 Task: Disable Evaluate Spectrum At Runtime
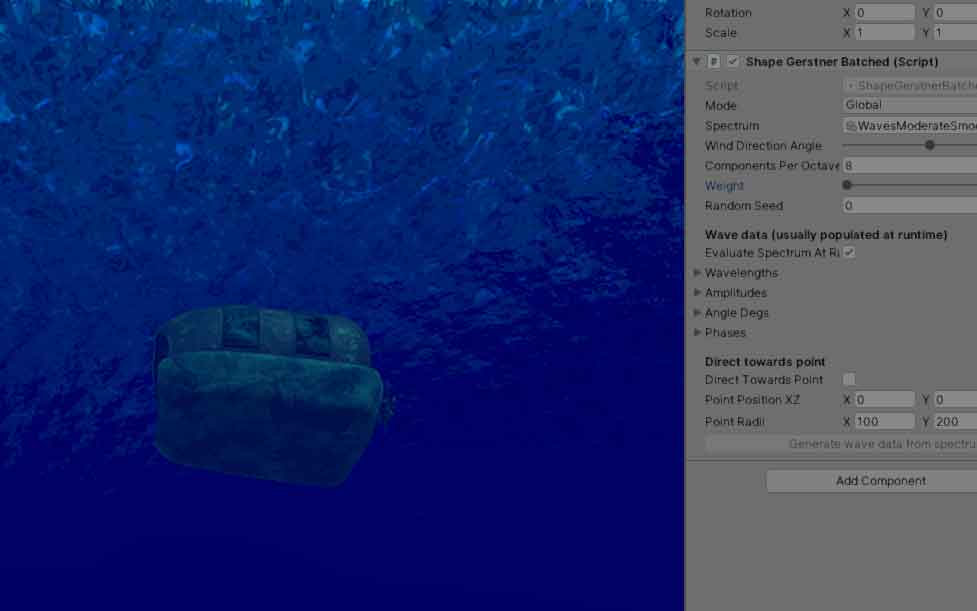coord(849,252)
